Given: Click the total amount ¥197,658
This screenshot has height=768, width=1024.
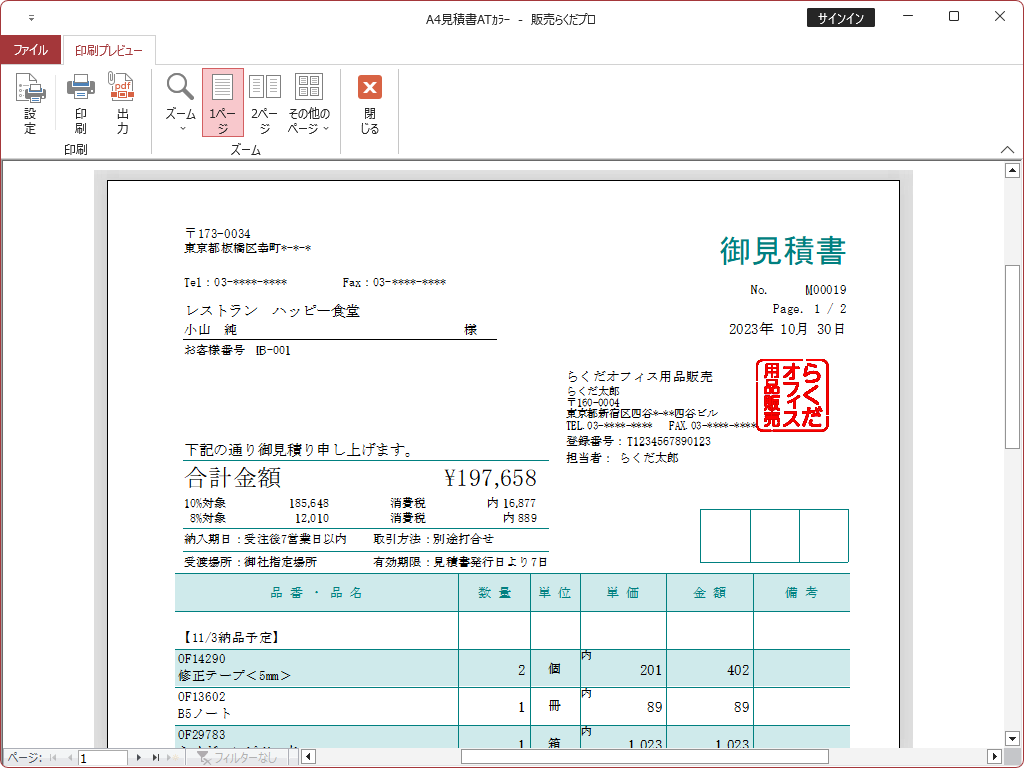Looking at the screenshot, I should point(490,478).
